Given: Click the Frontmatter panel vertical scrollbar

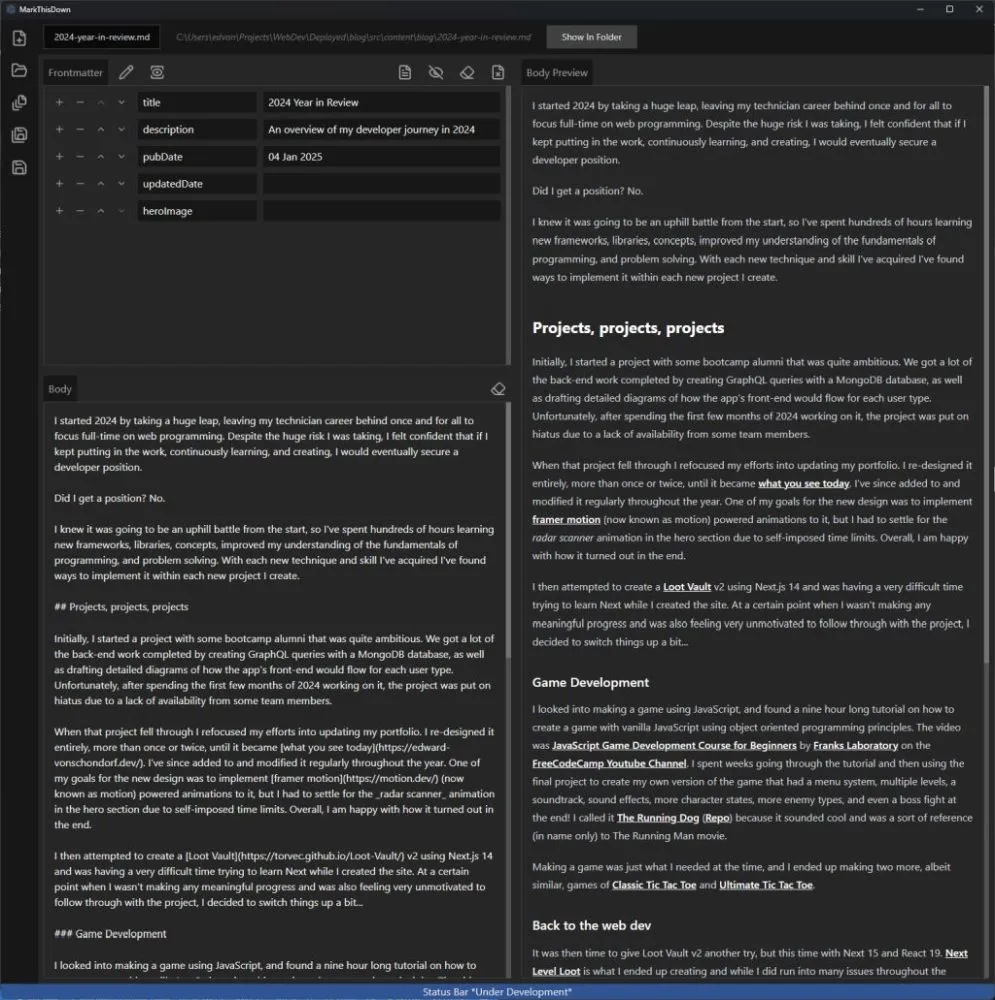Looking at the screenshot, I should (508, 225).
